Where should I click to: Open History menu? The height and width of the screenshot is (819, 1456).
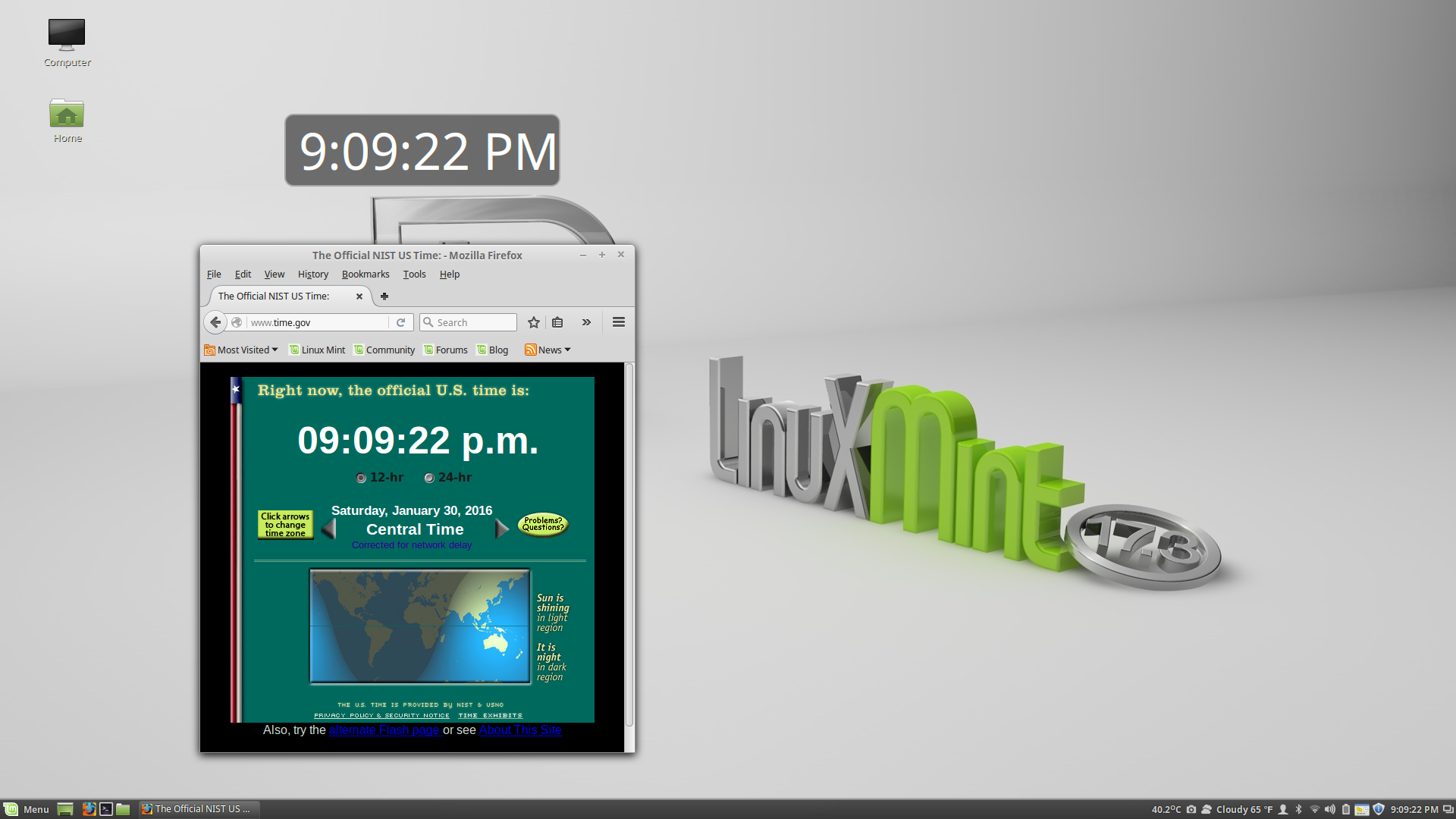click(313, 275)
